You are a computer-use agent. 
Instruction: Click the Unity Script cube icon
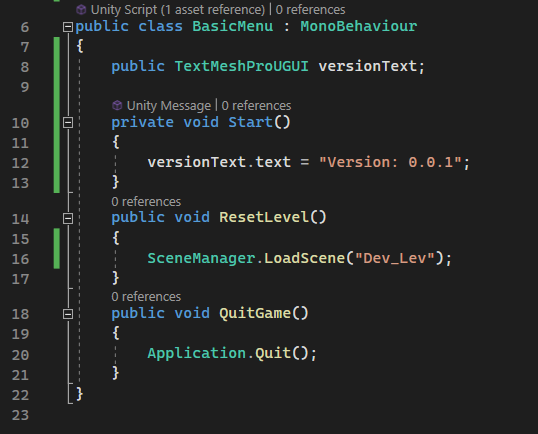(81, 10)
